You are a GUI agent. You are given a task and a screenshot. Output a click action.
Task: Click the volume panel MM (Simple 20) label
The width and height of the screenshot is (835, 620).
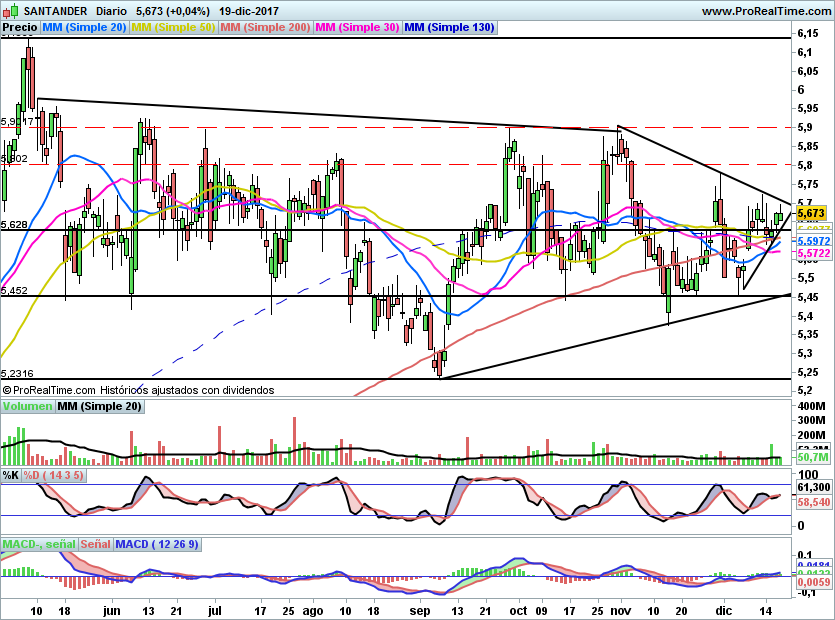click(x=99, y=406)
